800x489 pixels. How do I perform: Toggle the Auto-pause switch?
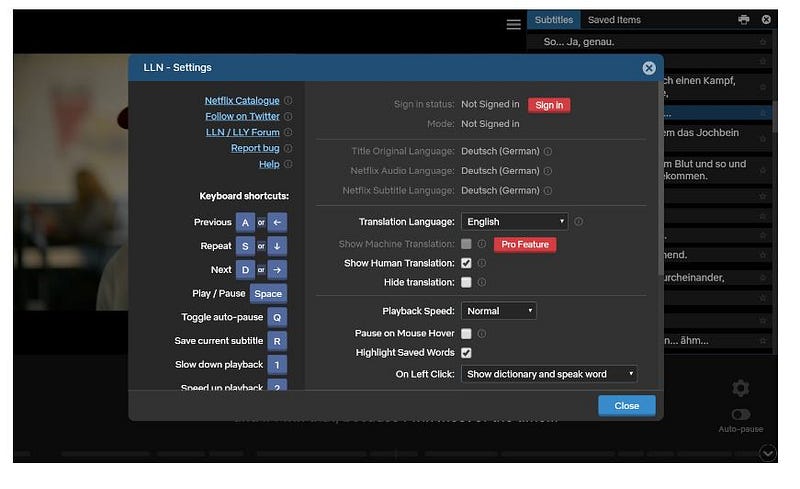pos(741,414)
